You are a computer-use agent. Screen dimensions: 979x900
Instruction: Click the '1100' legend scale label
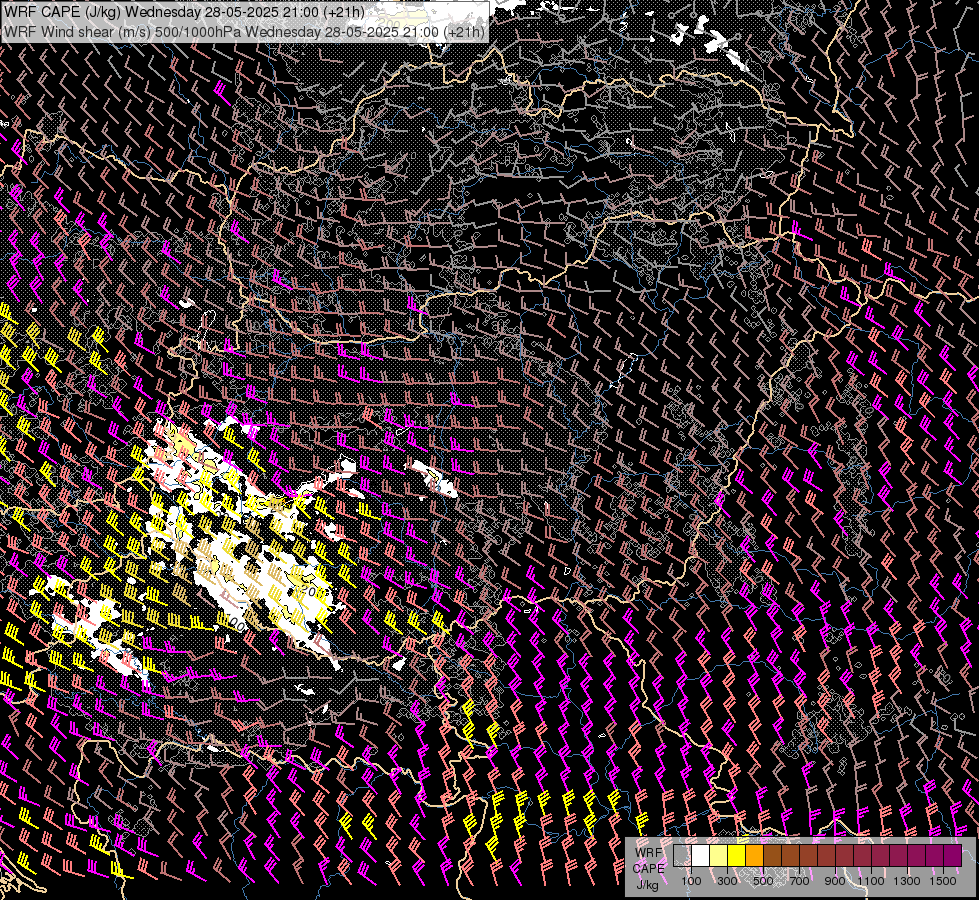tap(871, 881)
